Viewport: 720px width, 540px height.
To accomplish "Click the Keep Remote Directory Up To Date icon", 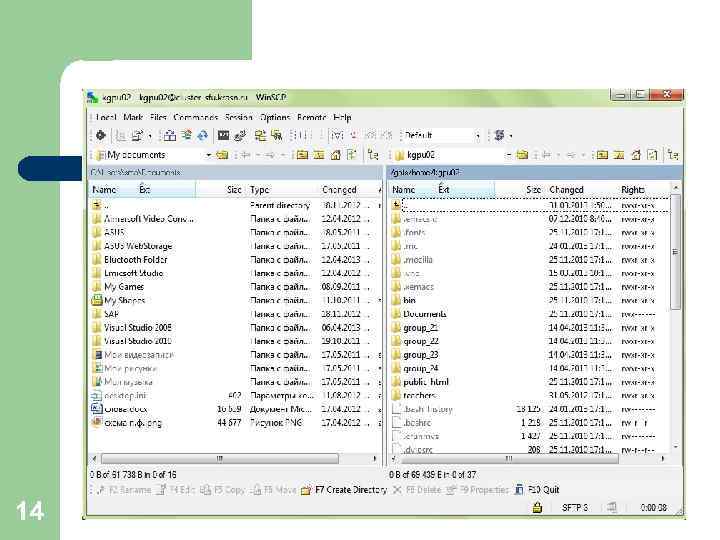I will pos(186,135).
